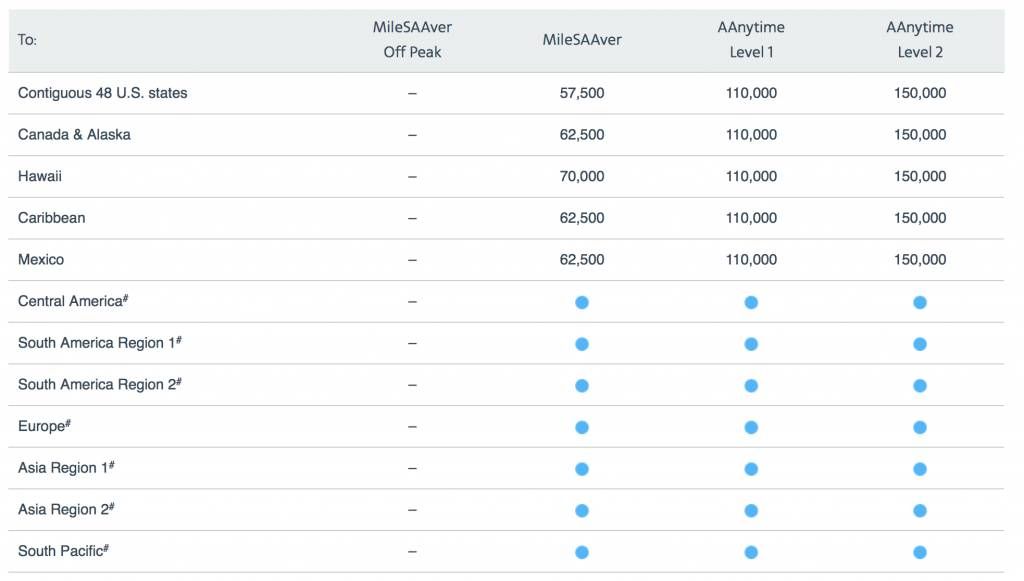Viewport: 1024px width, 581px height.
Task: Click the blue dot for Central America AAnytime Level 2
Action: click(x=920, y=302)
